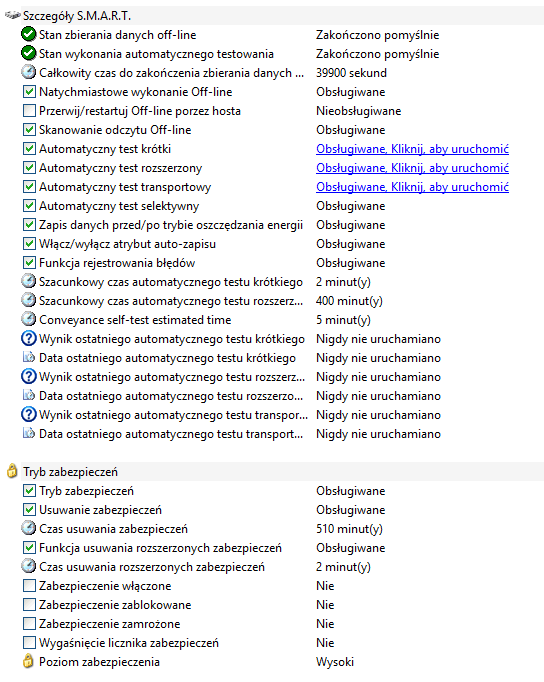The width and height of the screenshot is (544, 682).
Task: Run extended self-test via Automatyczny test rozszerzony link
Action: [412, 168]
